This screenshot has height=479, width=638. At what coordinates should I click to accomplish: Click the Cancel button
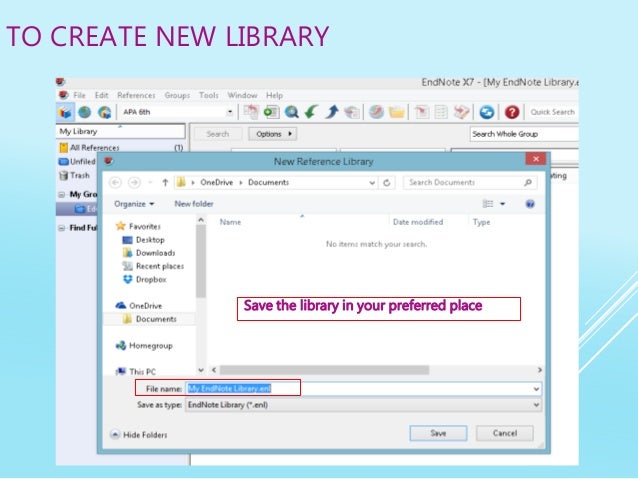505,433
